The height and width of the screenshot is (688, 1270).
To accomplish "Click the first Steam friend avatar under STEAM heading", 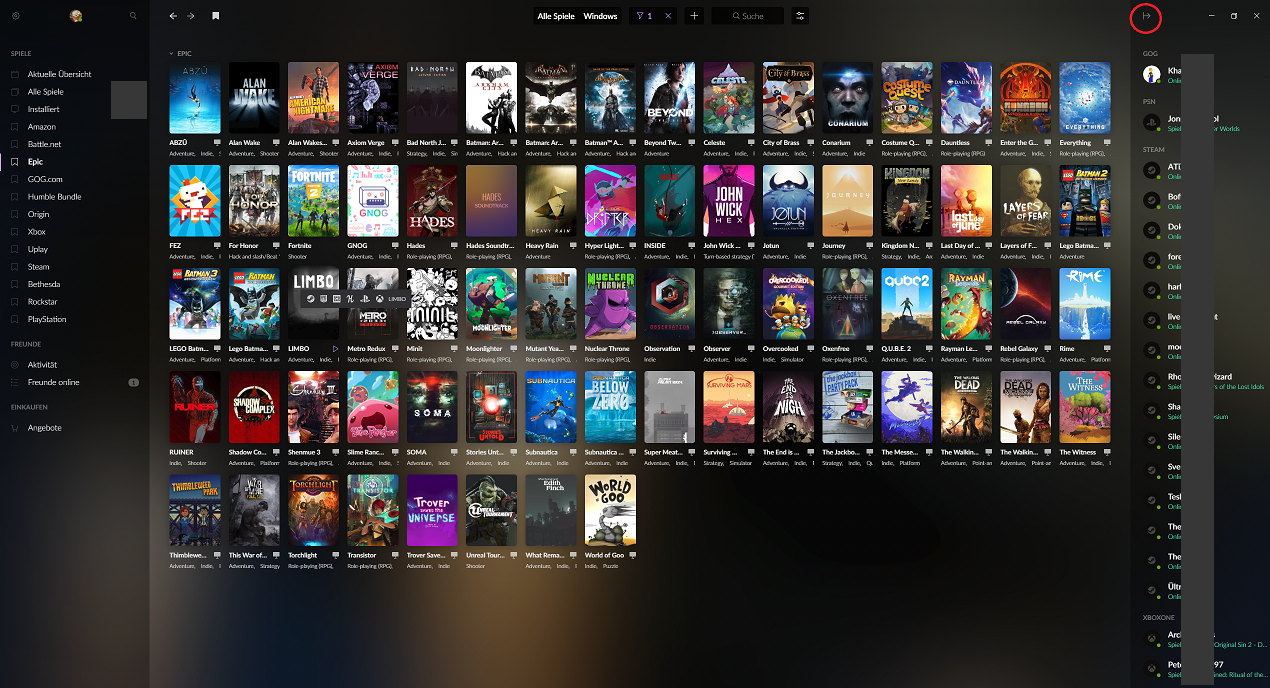I will coord(1152,170).
